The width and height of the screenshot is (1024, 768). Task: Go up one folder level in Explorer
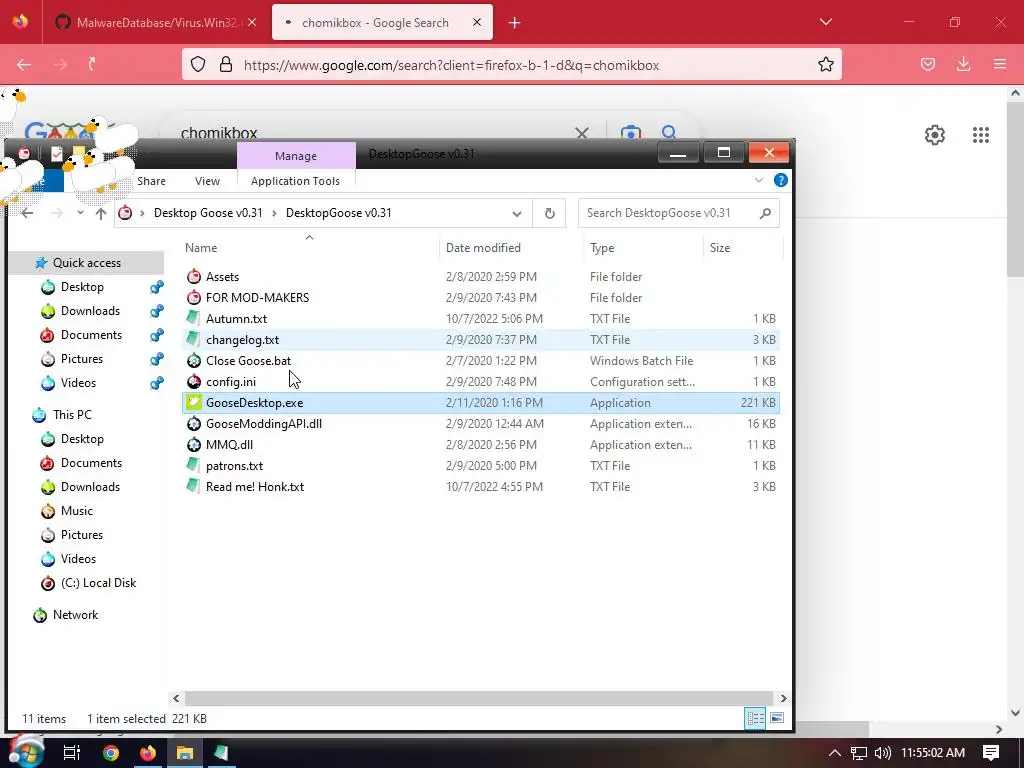101,214
